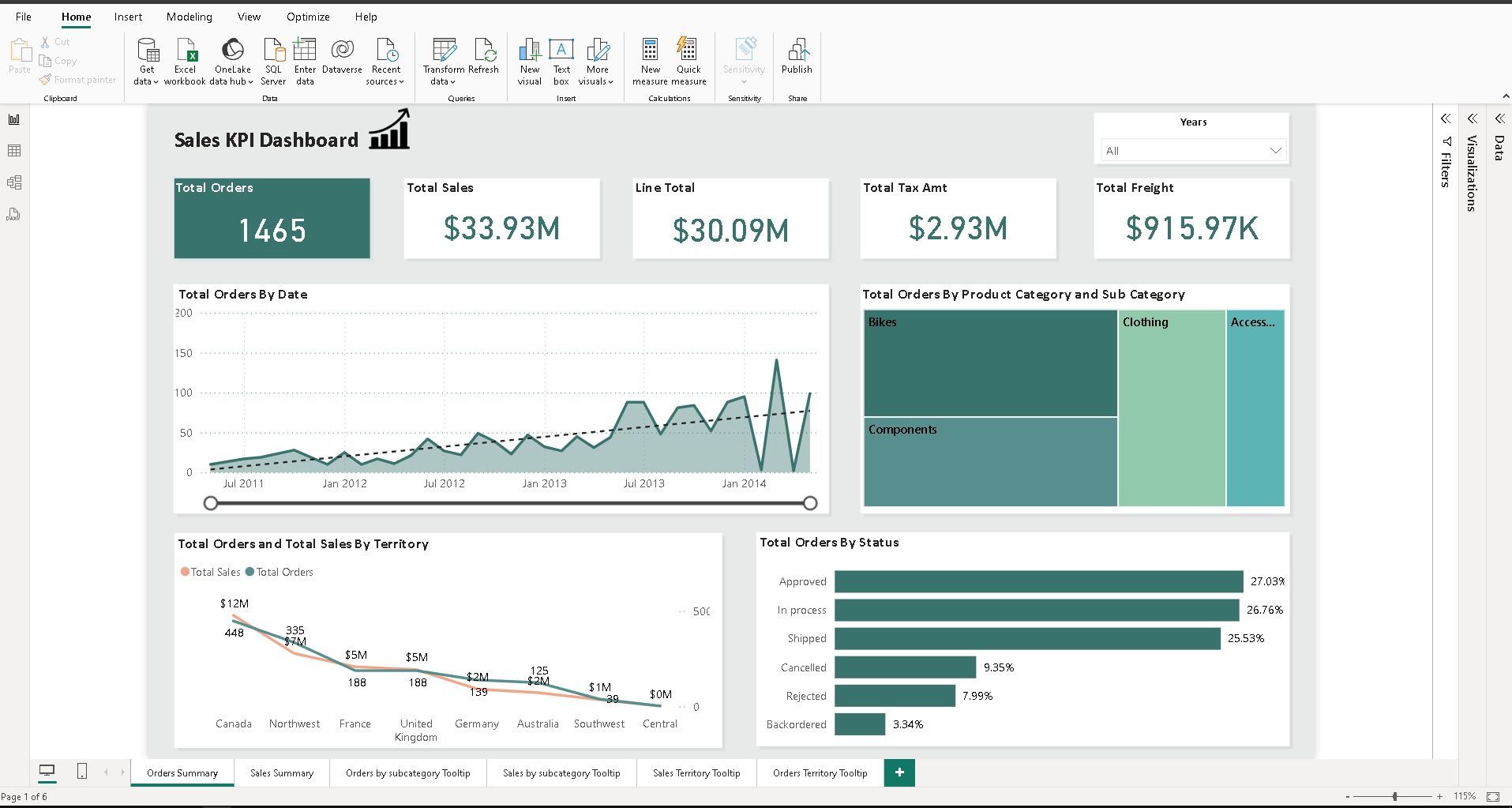This screenshot has width=1512, height=808.
Task: Open Excel workbook data source
Action: pyautogui.click(x=186, y=51)
